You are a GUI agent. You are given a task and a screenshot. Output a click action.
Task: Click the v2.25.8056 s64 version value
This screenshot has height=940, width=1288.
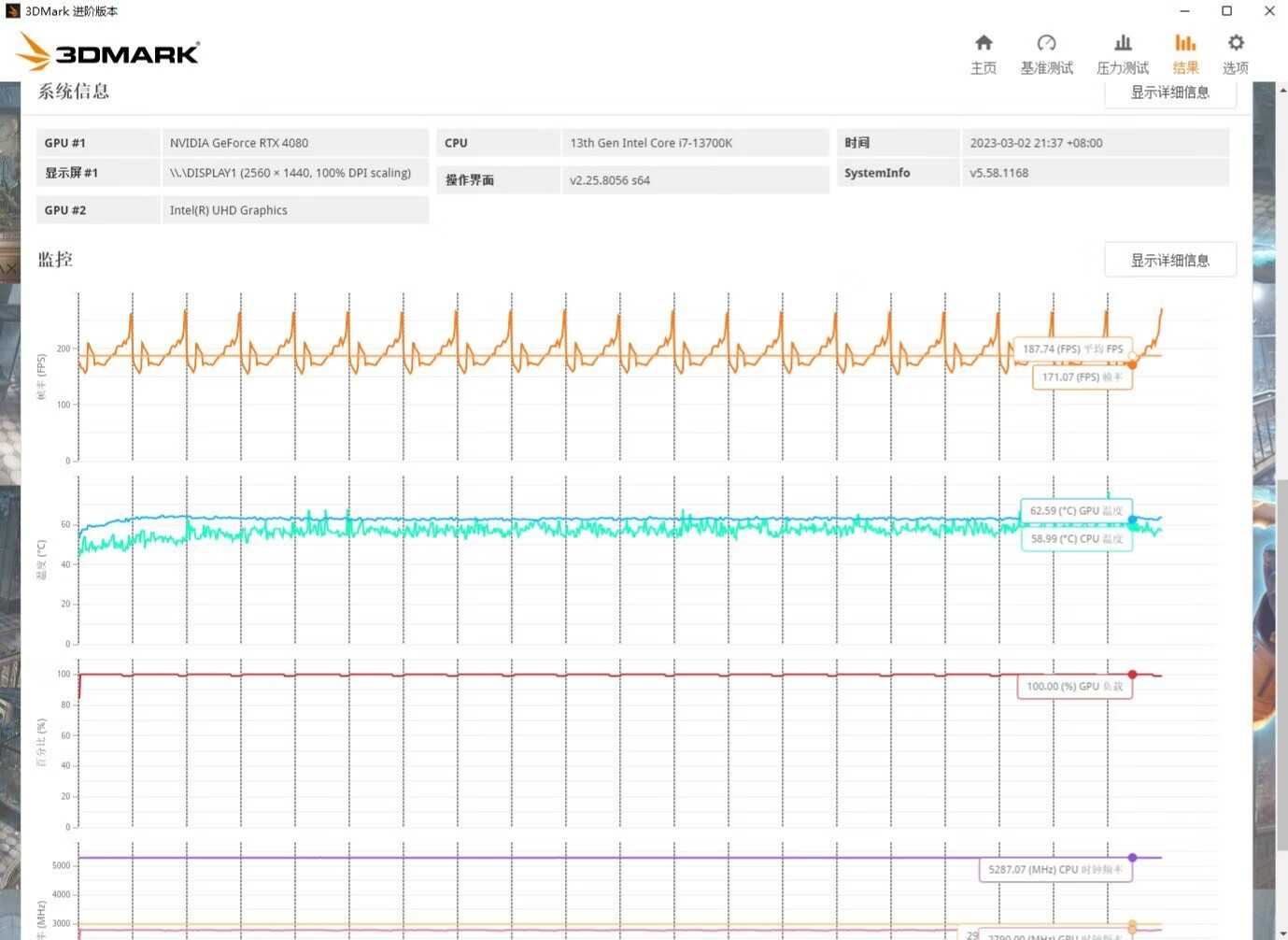coord(610,180)
